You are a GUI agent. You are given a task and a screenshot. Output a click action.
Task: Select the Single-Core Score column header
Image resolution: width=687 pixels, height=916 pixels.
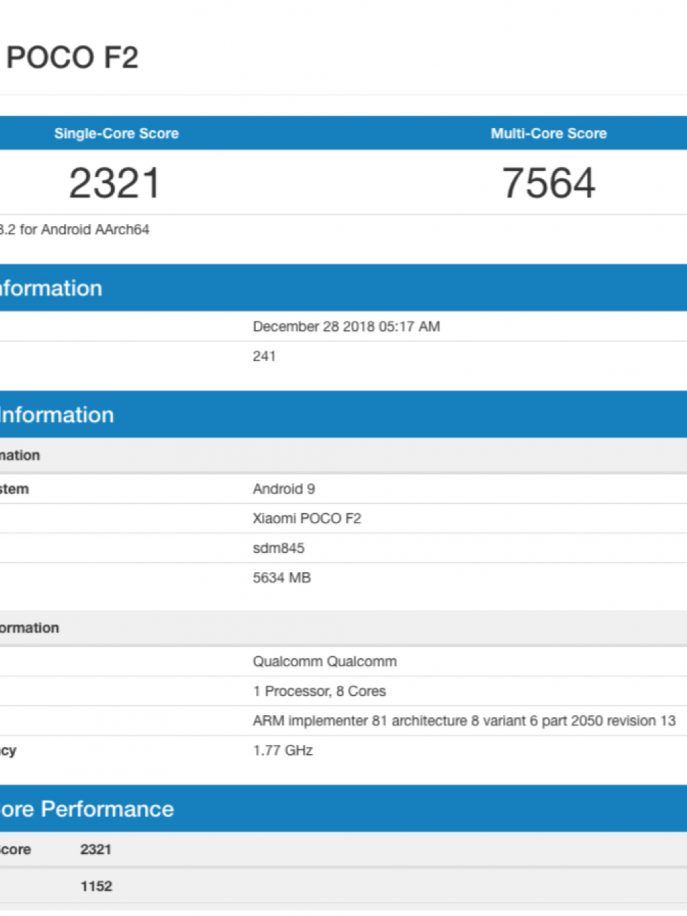pyautogui.click(x=116, y=133)
